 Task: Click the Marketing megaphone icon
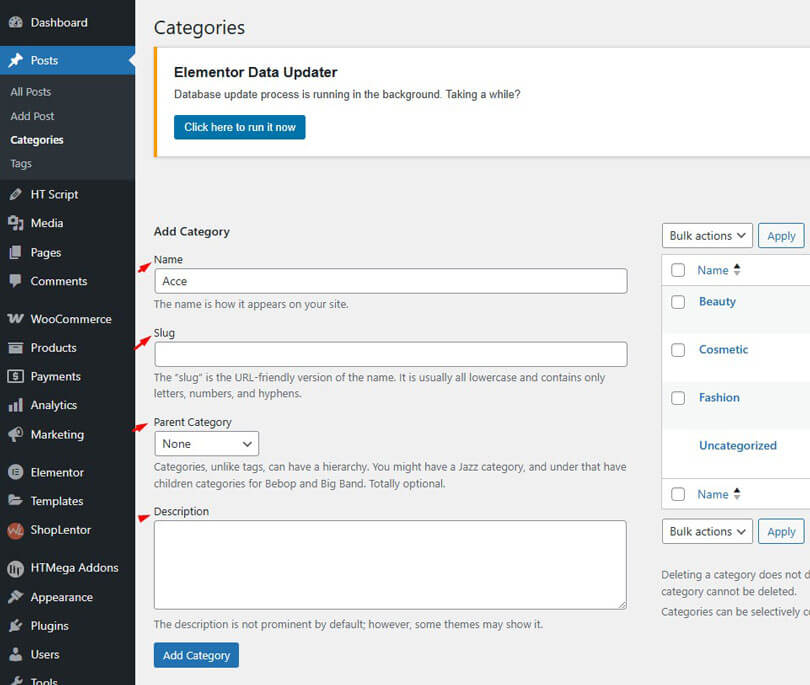pos(15,435)
